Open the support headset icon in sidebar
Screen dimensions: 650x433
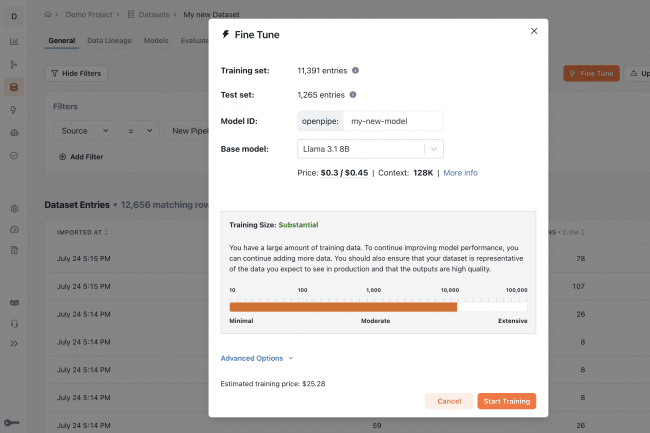[x=14, y=324]
